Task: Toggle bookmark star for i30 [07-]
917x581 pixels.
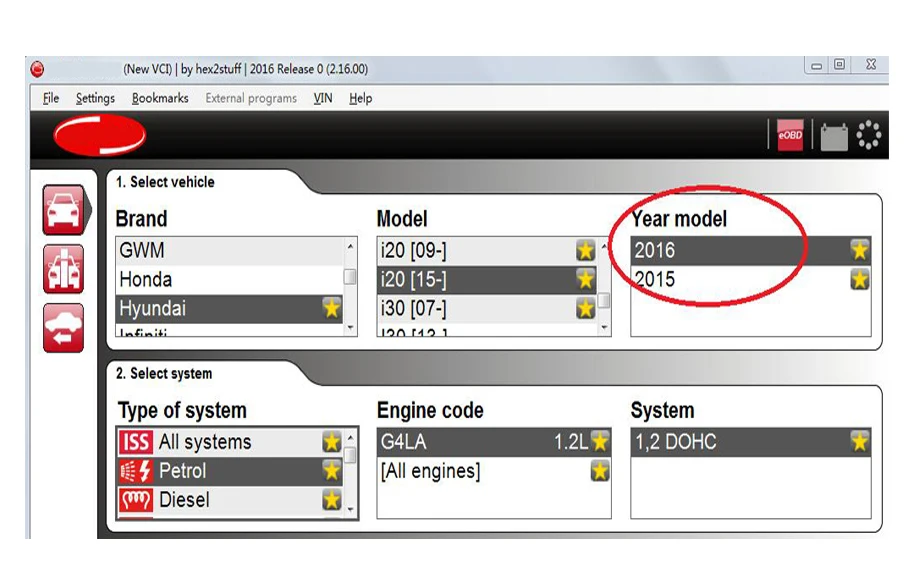Action: [585, 308]
